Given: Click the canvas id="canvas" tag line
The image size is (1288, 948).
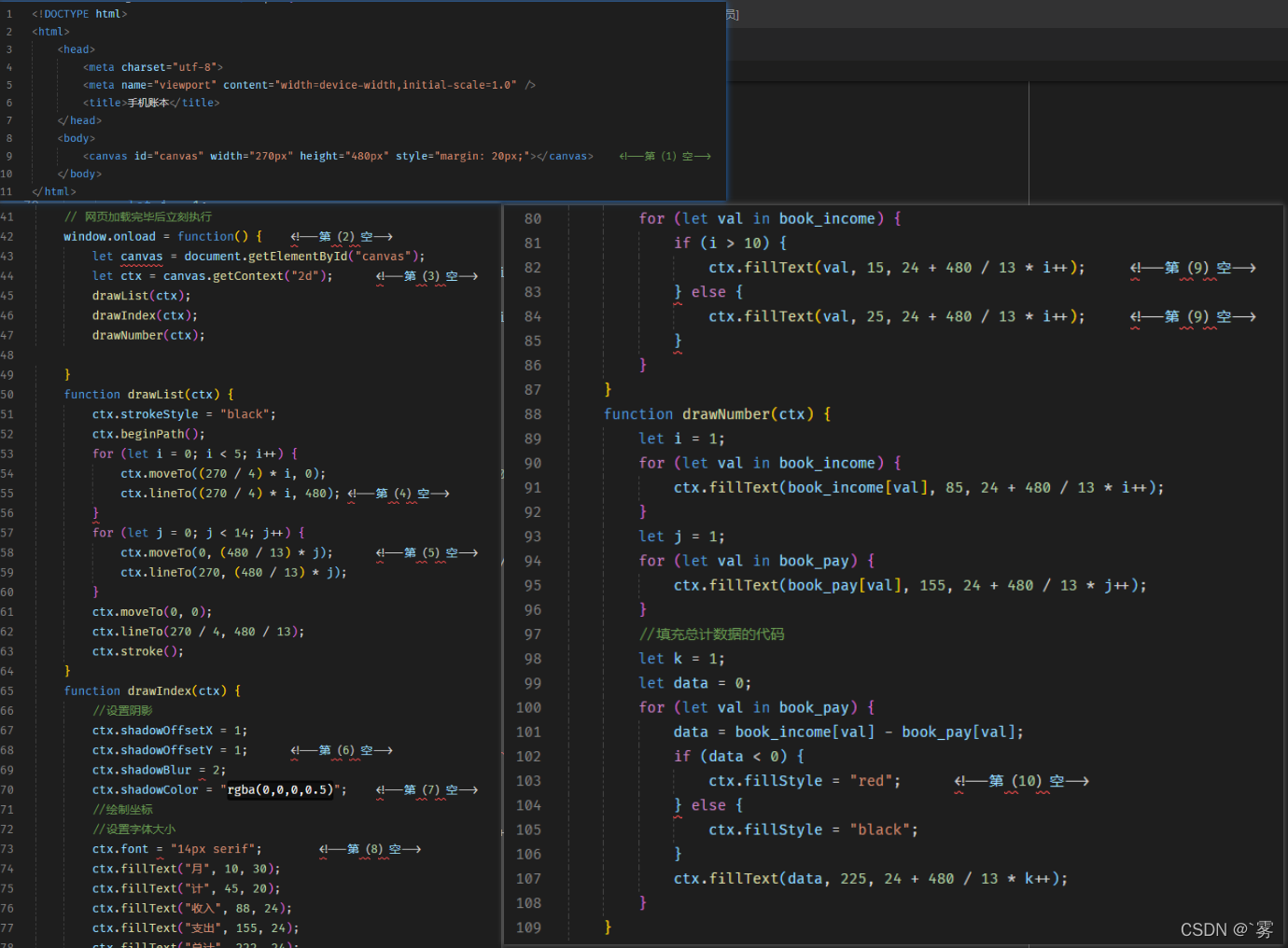Looking at the screenshot, I should coord(338,156).
